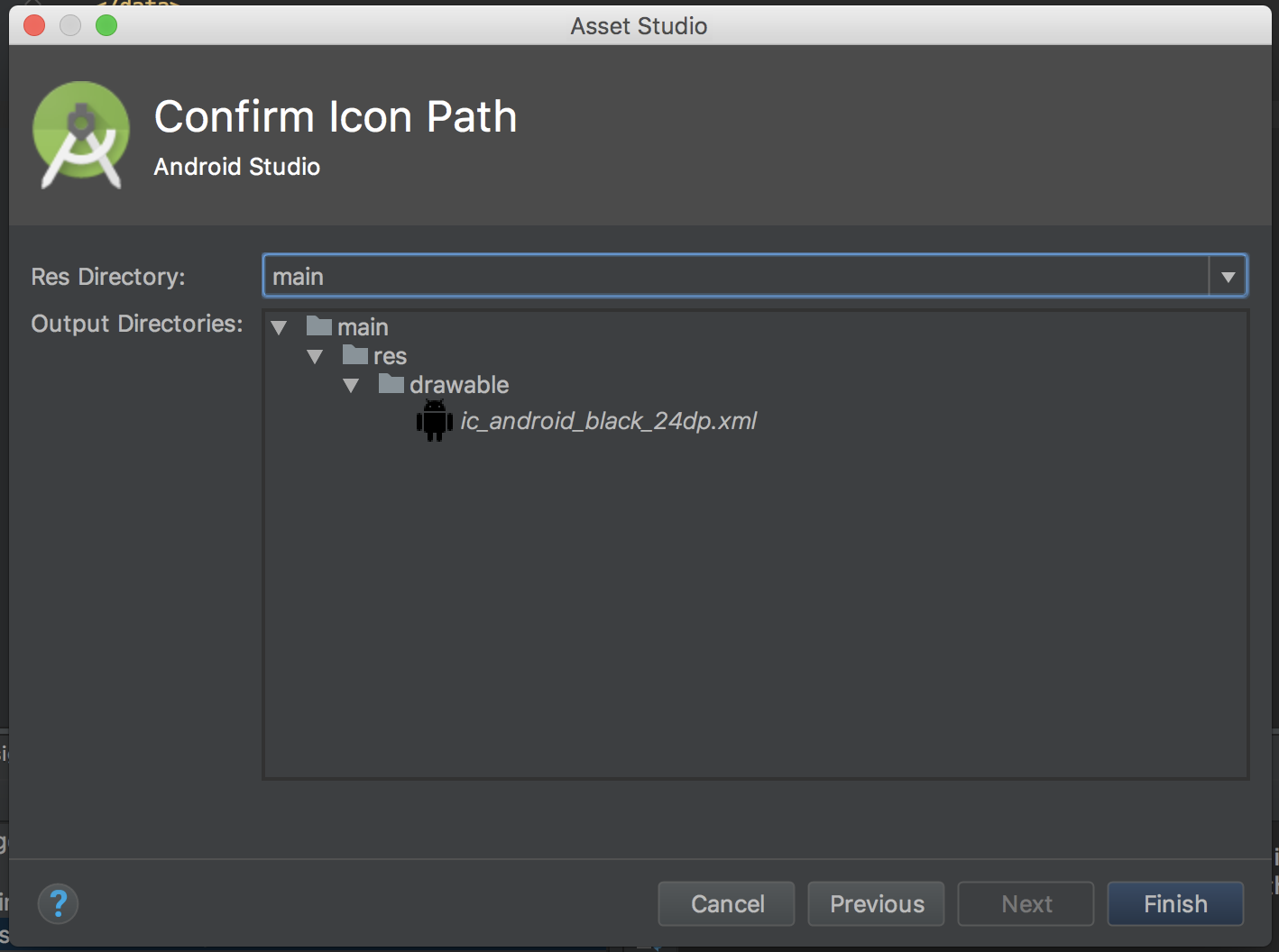Click the drawable folder icon
The image size is (1279, 952).
tap(392, 384)
